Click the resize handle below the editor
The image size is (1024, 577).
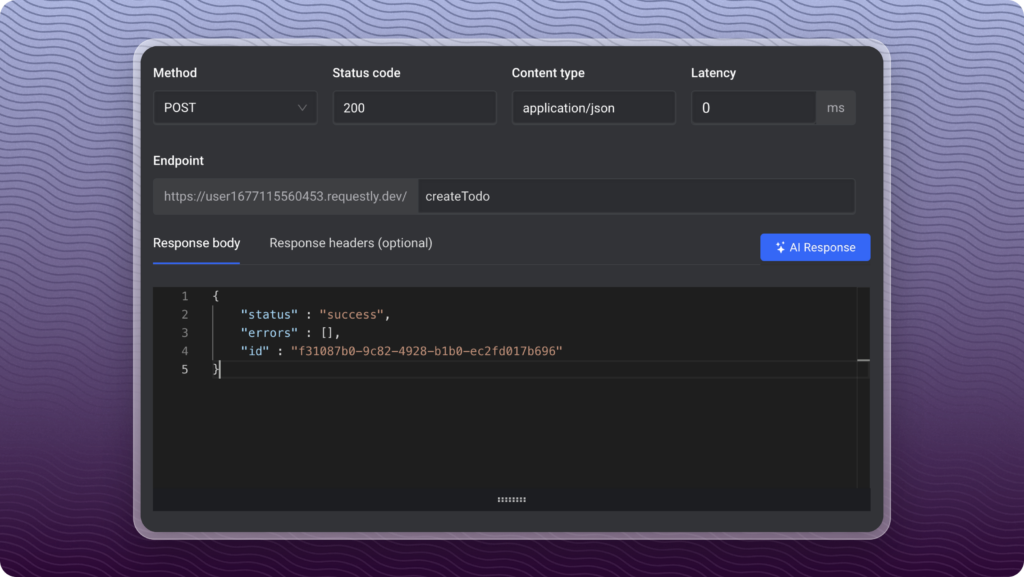coord(511,500)
